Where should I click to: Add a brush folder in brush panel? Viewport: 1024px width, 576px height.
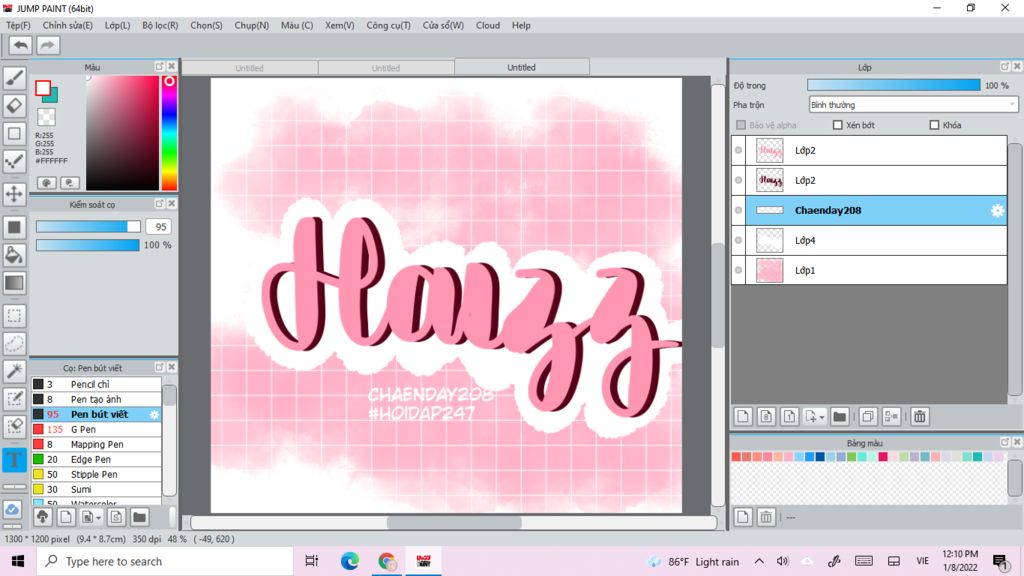pos(139,517)
